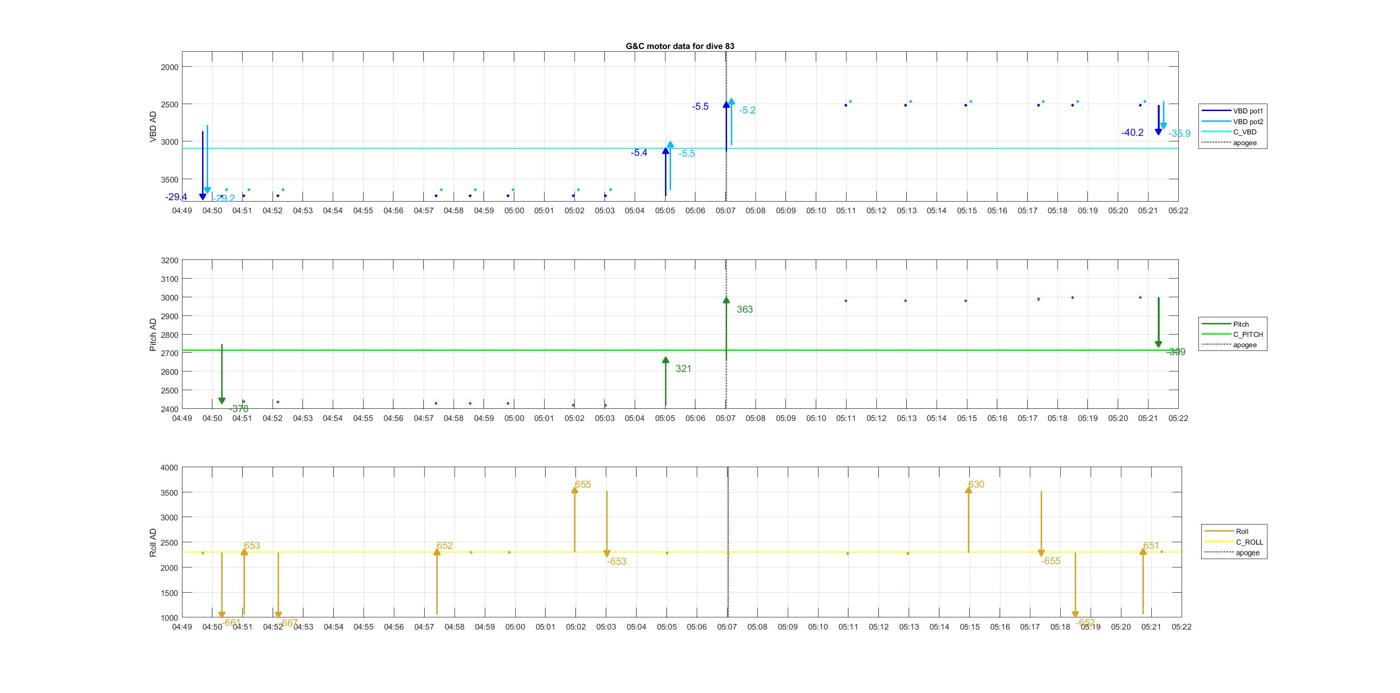The height and width of the screenshot is (693, 1400).
Task: Click 'Pitch' legend entry
Action: (x=1241, y=324)
